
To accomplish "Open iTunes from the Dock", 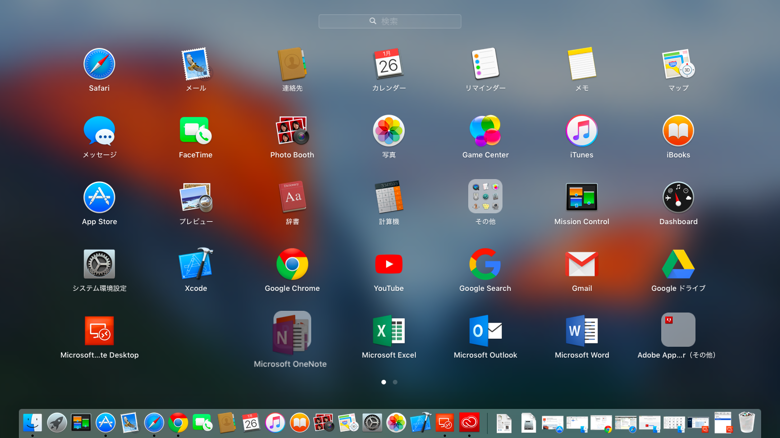I will [275, 423].
